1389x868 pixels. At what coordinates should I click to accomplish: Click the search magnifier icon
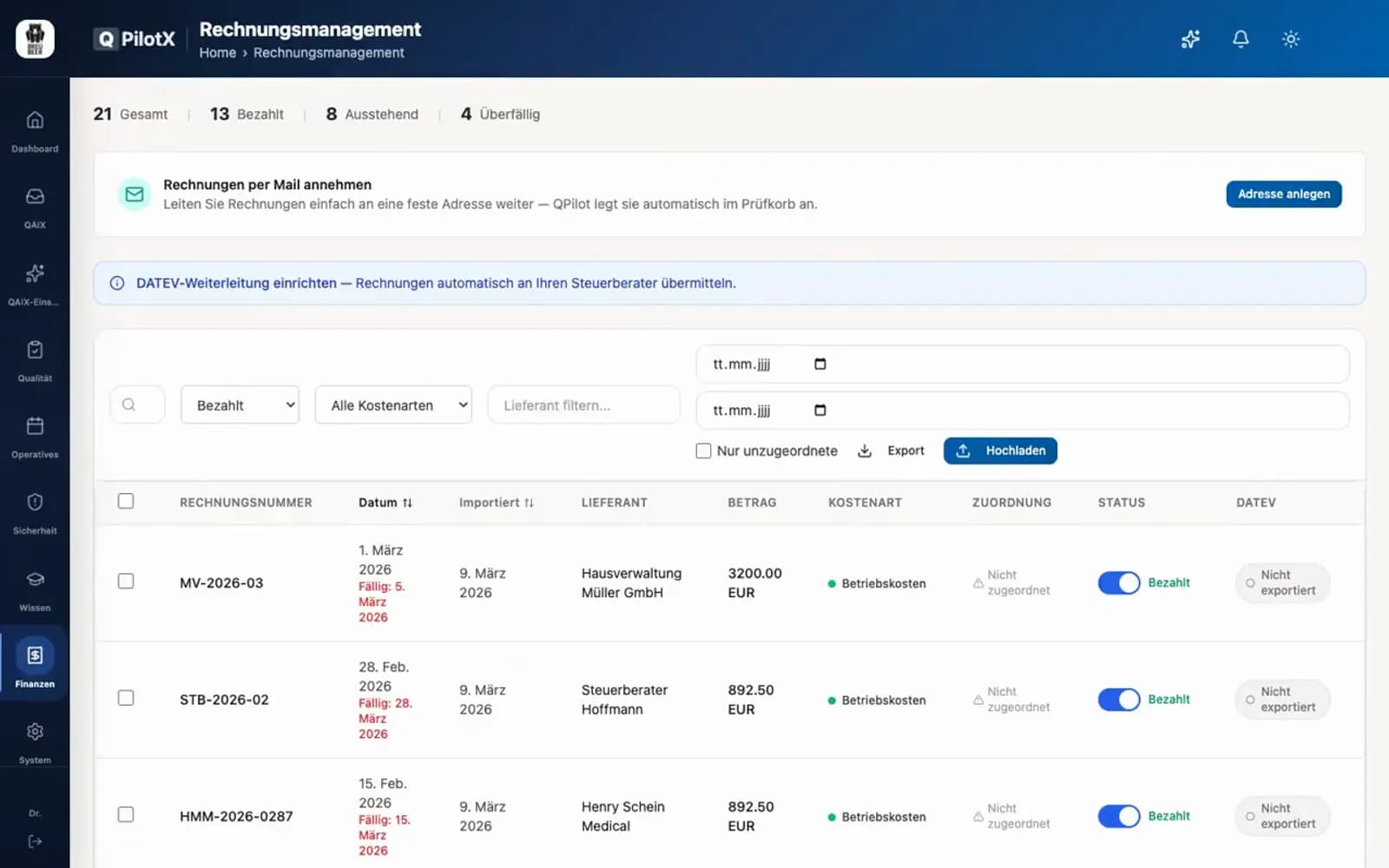click(x=128, y=404)
